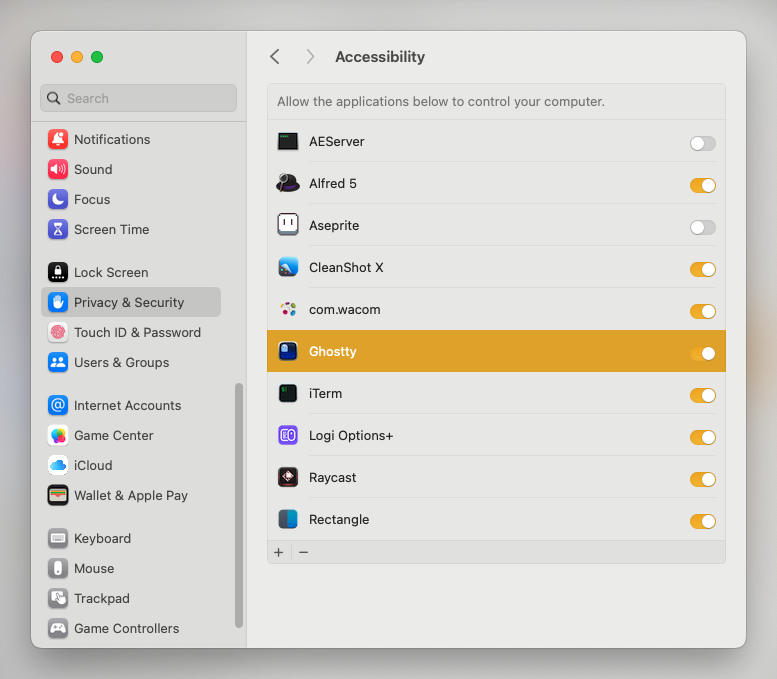Go back using the left chevron

pyautogui.click(x=275, y=57)
